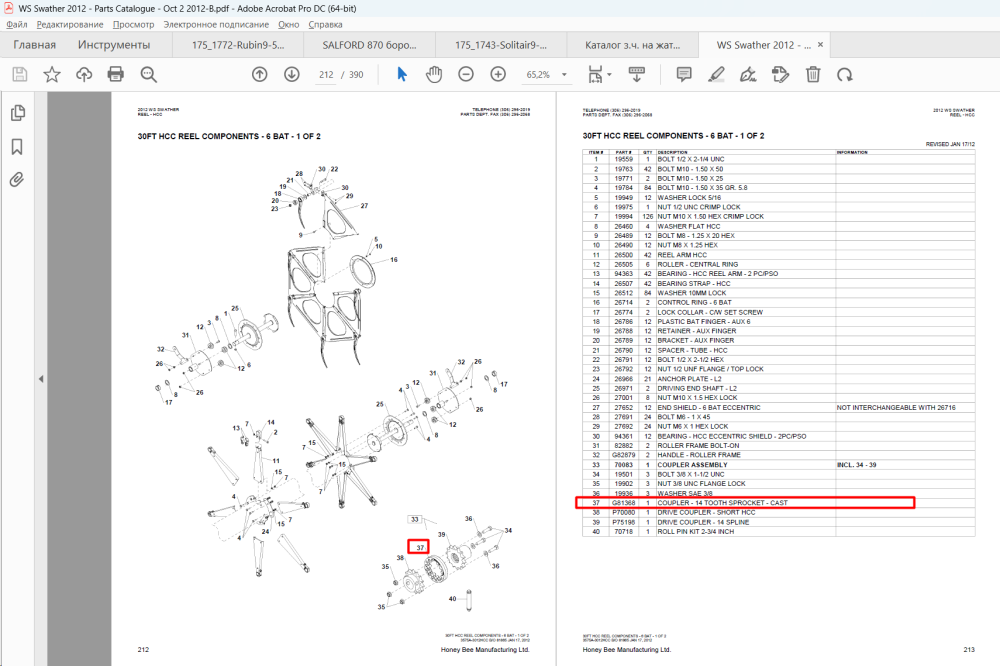Open the Окно menu
The image size is (1000, 666).
[x=288, y=24]
